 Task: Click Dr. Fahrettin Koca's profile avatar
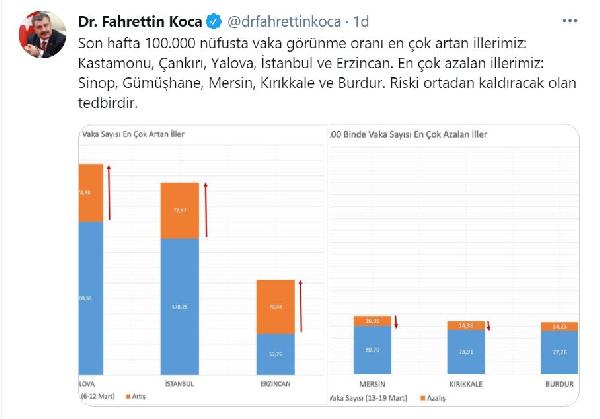(x=38, y=35)
